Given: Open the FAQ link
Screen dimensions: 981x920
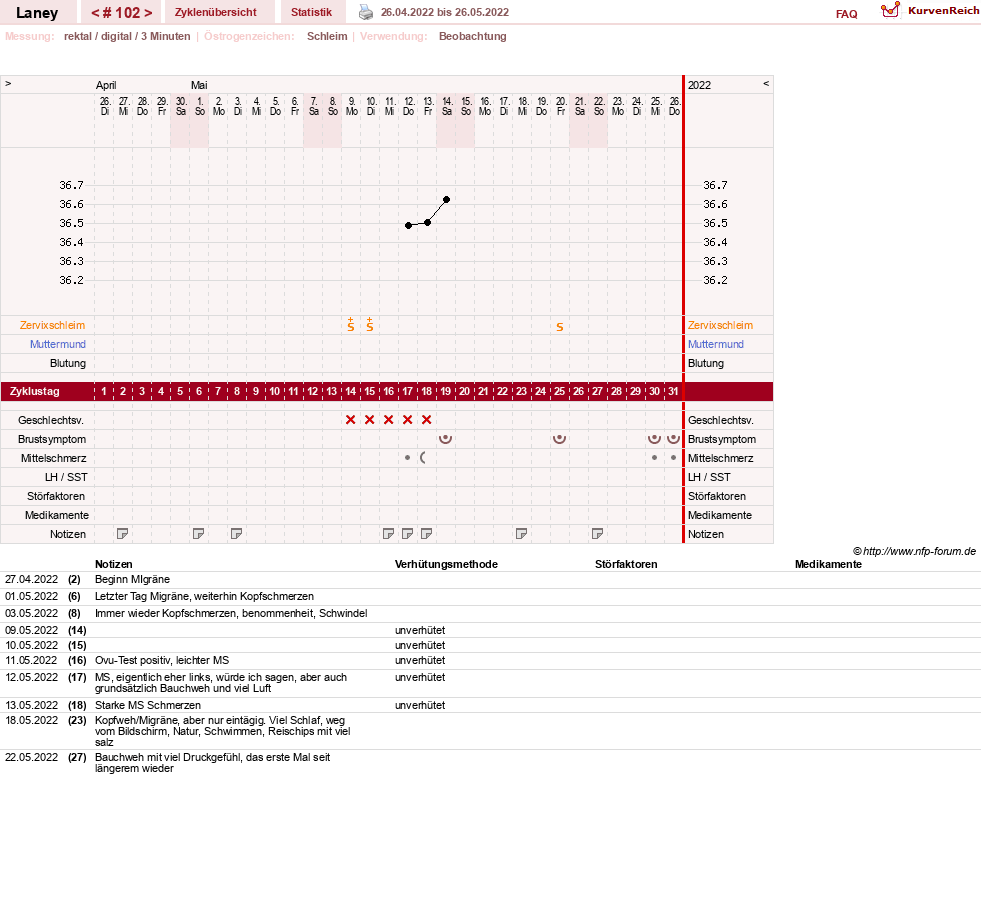Looking at the screenshot, I should (x=846, y=14).
